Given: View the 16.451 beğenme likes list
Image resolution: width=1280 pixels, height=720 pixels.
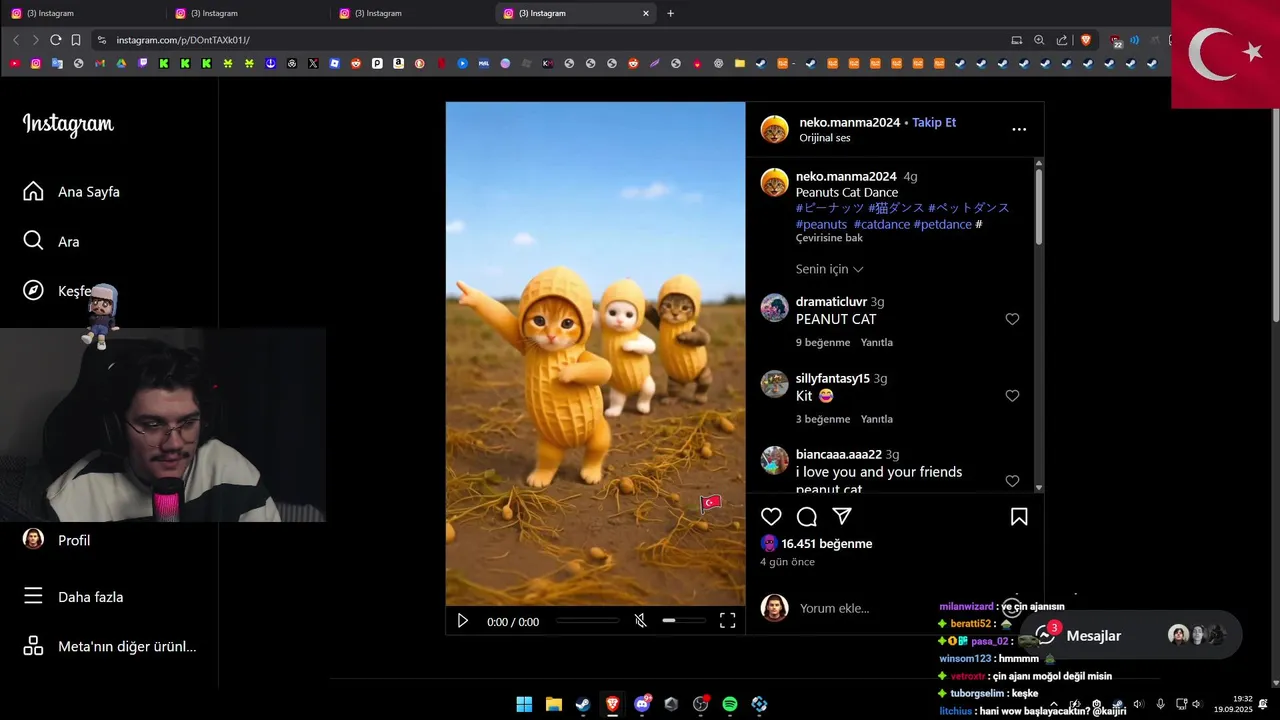Looking at the screenshot, I should tap(826, 544).
